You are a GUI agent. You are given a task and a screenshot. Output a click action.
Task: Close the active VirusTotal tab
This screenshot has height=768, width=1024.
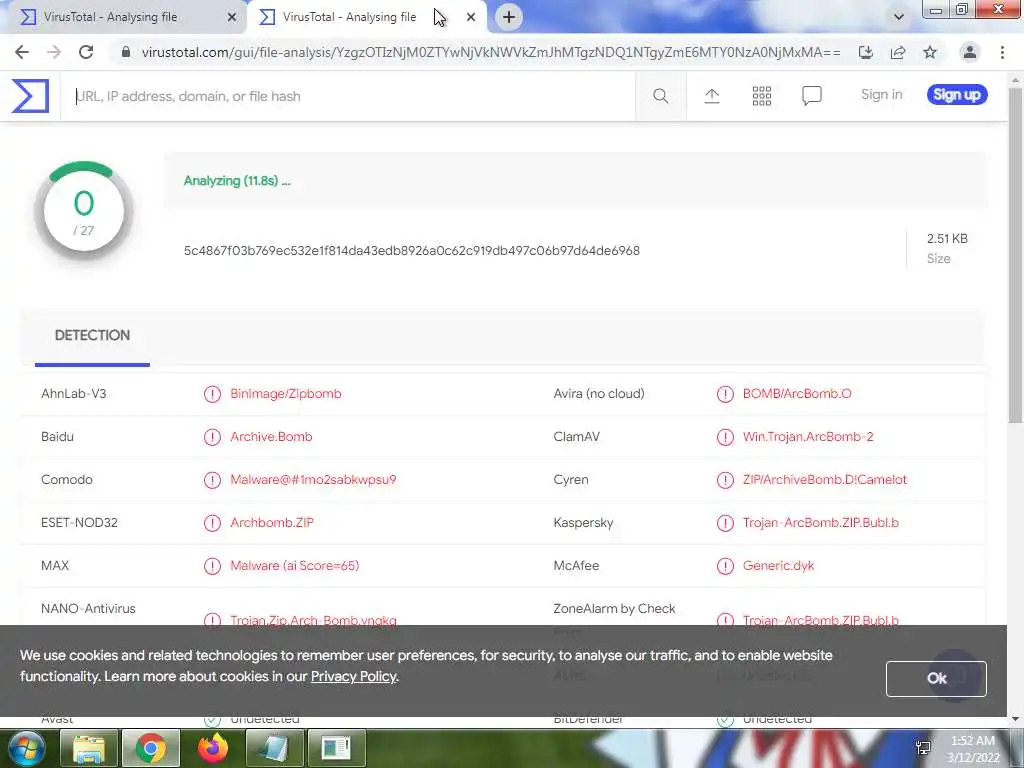(471, 18)
